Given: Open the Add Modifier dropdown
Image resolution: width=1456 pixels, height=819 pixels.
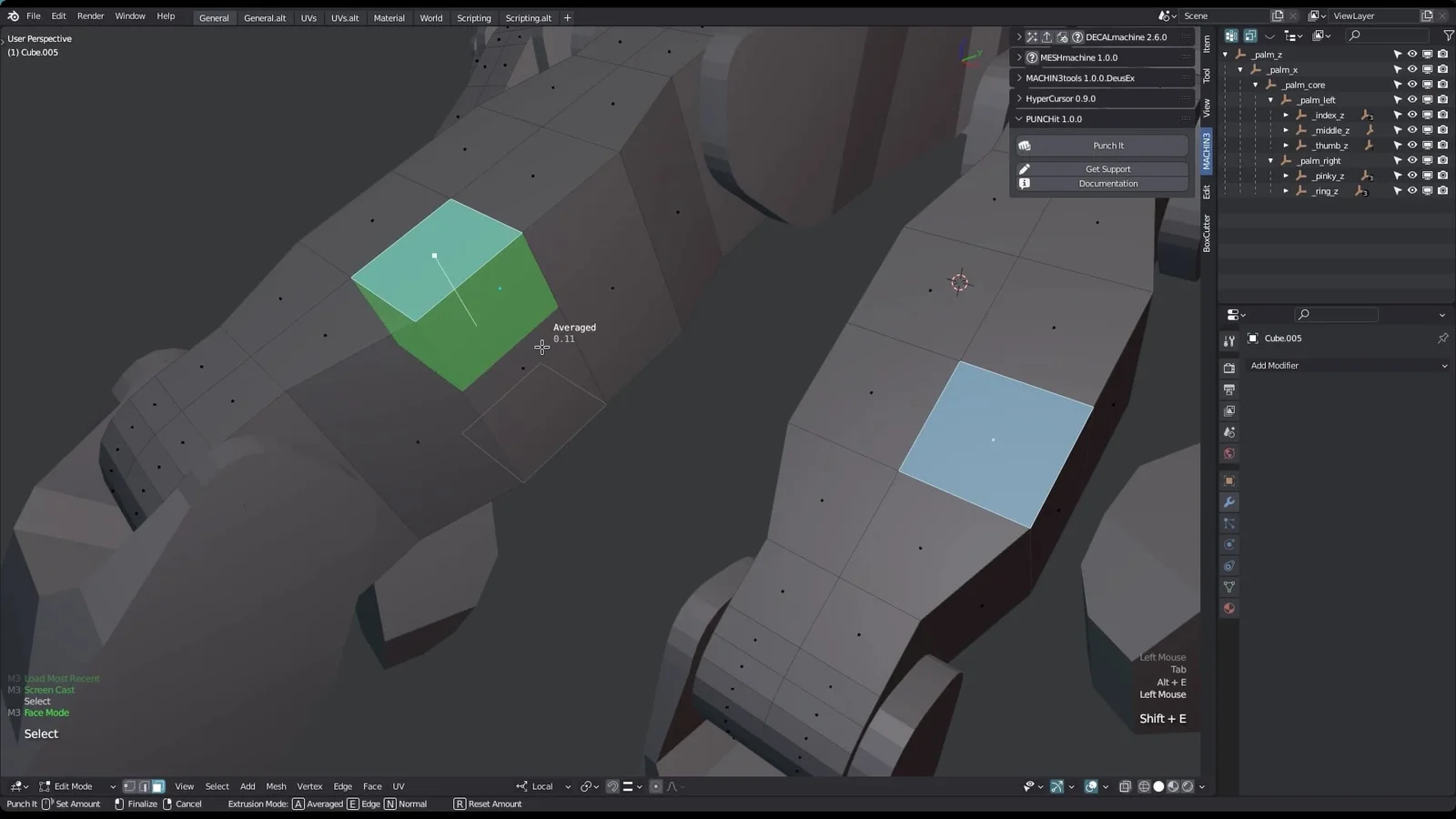Looking at the screenshot, I should pyautogui.click(x=1347, y=366).
